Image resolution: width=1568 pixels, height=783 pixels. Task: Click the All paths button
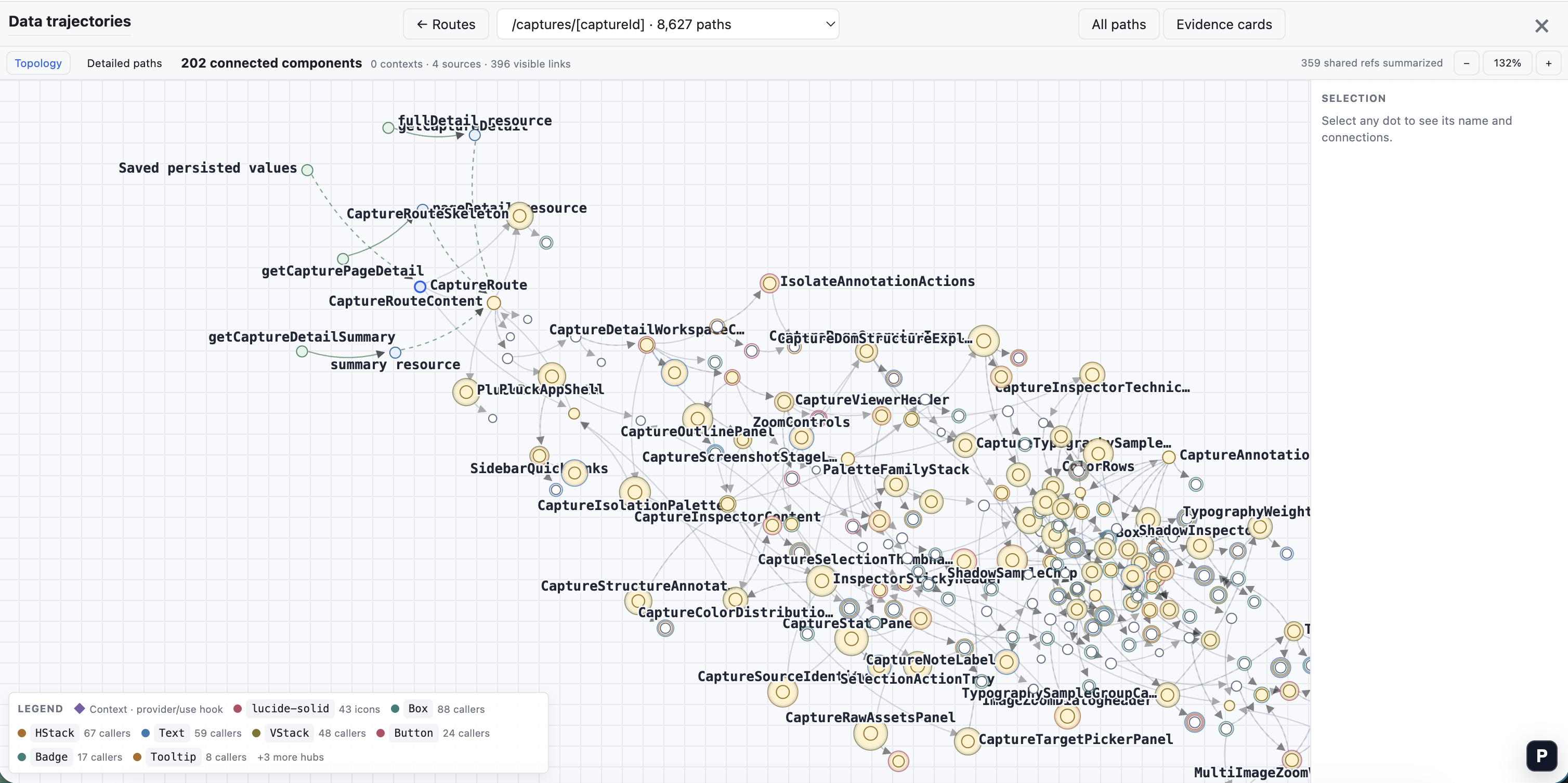pyautogui.click(x=1118, y=24)
